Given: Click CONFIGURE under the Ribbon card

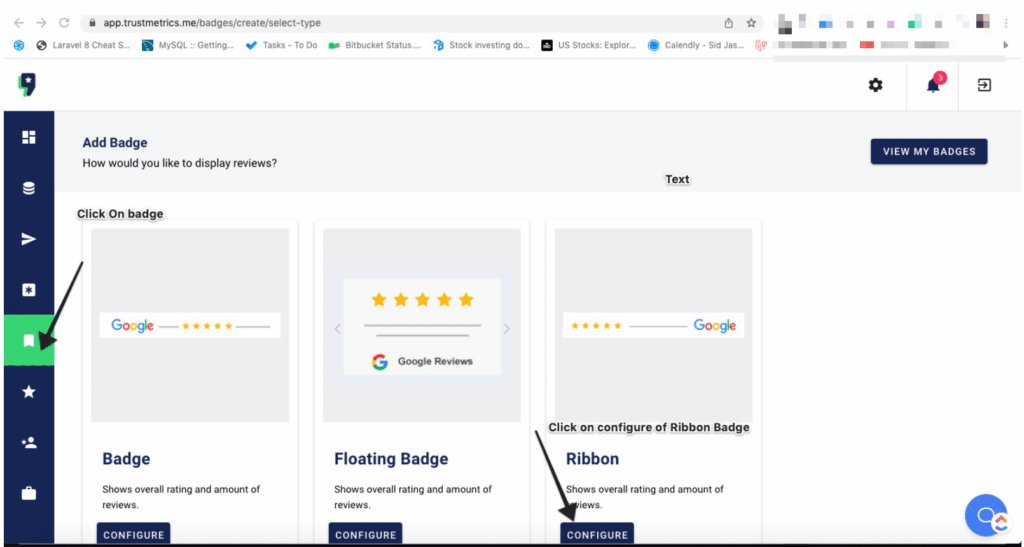Looking at the screenshot, I should coord(597,534).
